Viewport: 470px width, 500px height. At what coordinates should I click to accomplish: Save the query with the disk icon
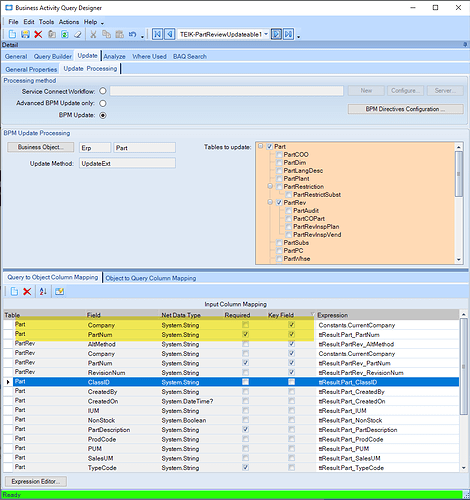pos(25,34)
